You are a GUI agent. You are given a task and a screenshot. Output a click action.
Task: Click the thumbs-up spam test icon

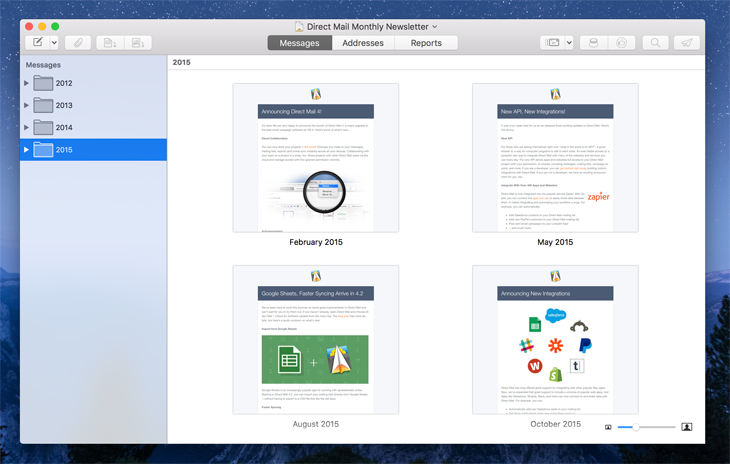tap(622, 43)
